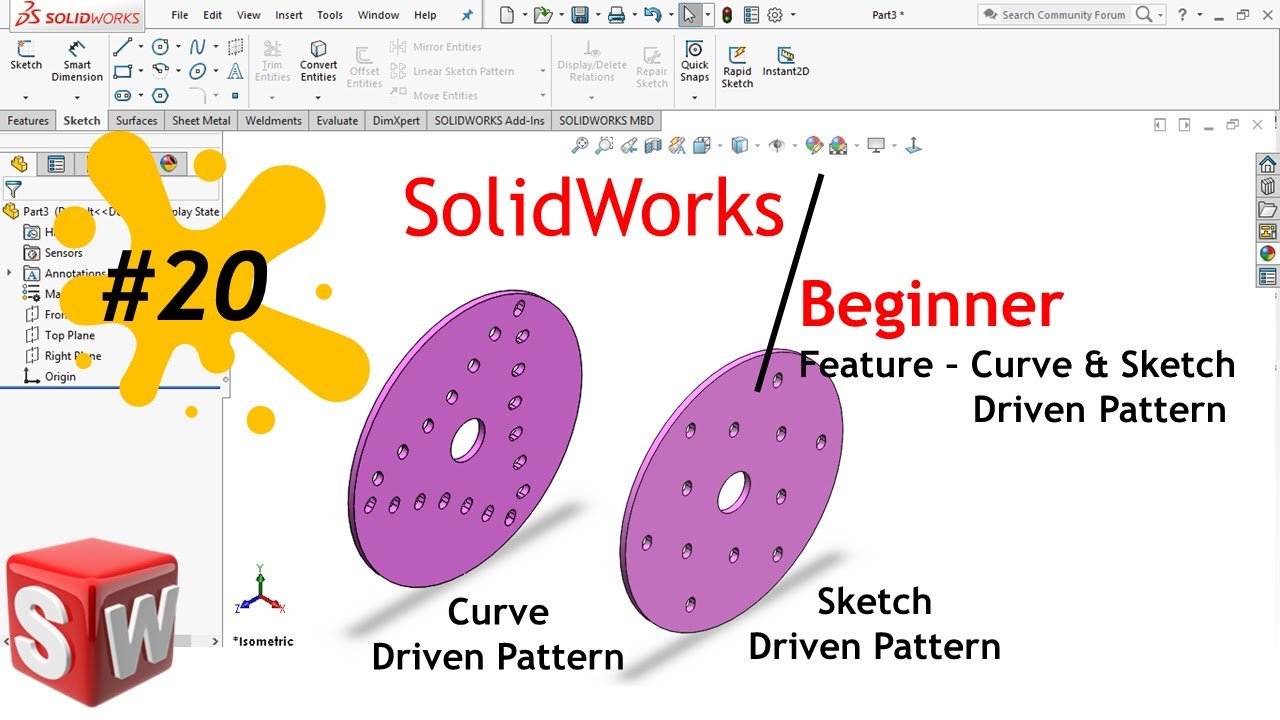Click the feature tree filter funnel

coord(13,188)
